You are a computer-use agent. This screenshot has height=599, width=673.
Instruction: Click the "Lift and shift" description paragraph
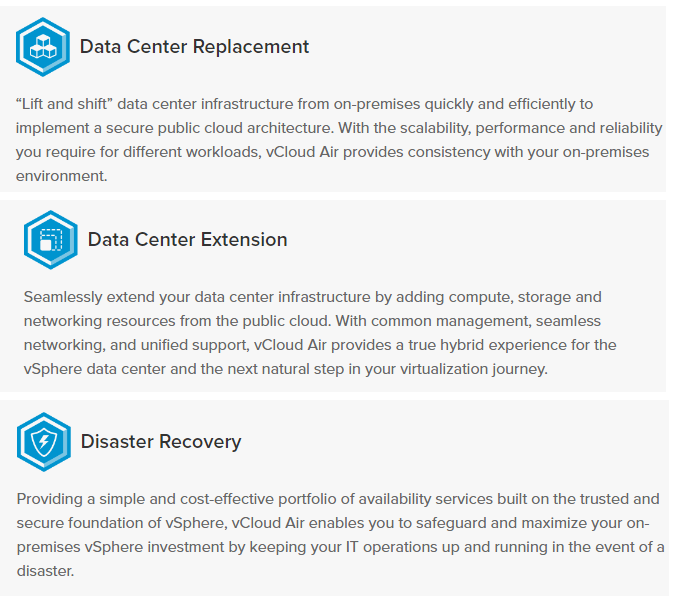(339, 140)
